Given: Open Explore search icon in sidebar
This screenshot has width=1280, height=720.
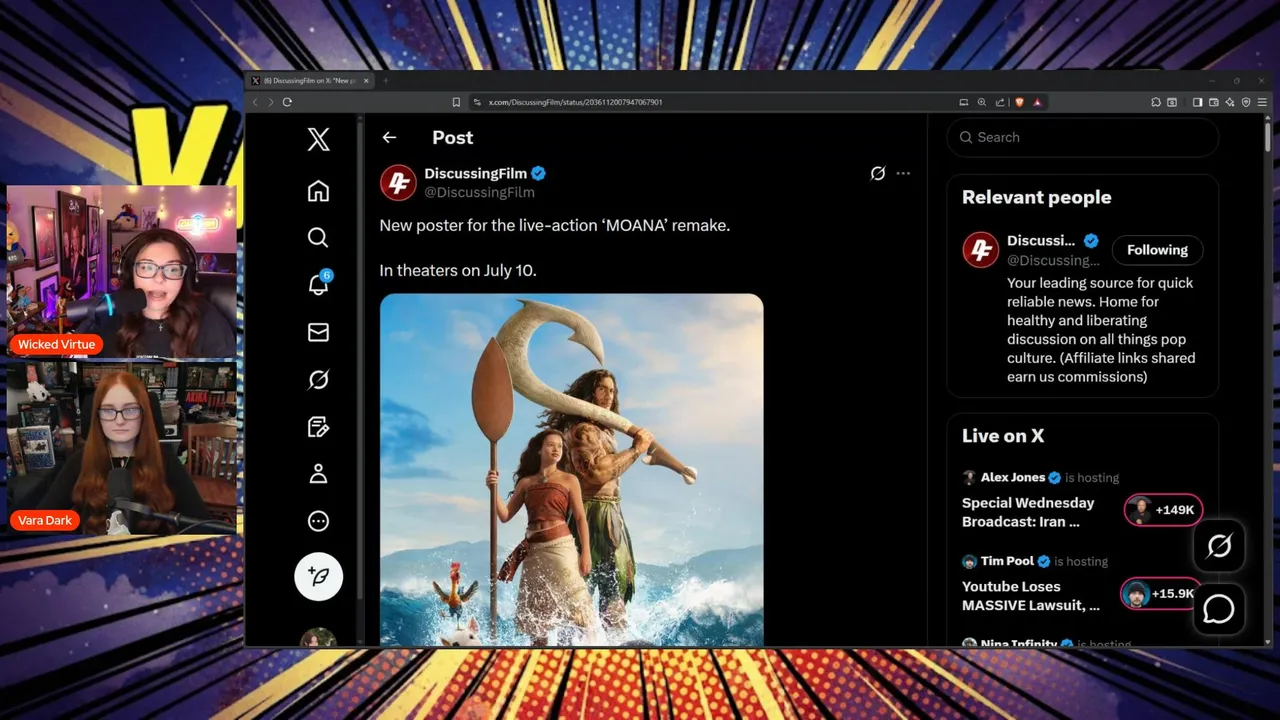Looking at the screenshot, I should 318,237.
